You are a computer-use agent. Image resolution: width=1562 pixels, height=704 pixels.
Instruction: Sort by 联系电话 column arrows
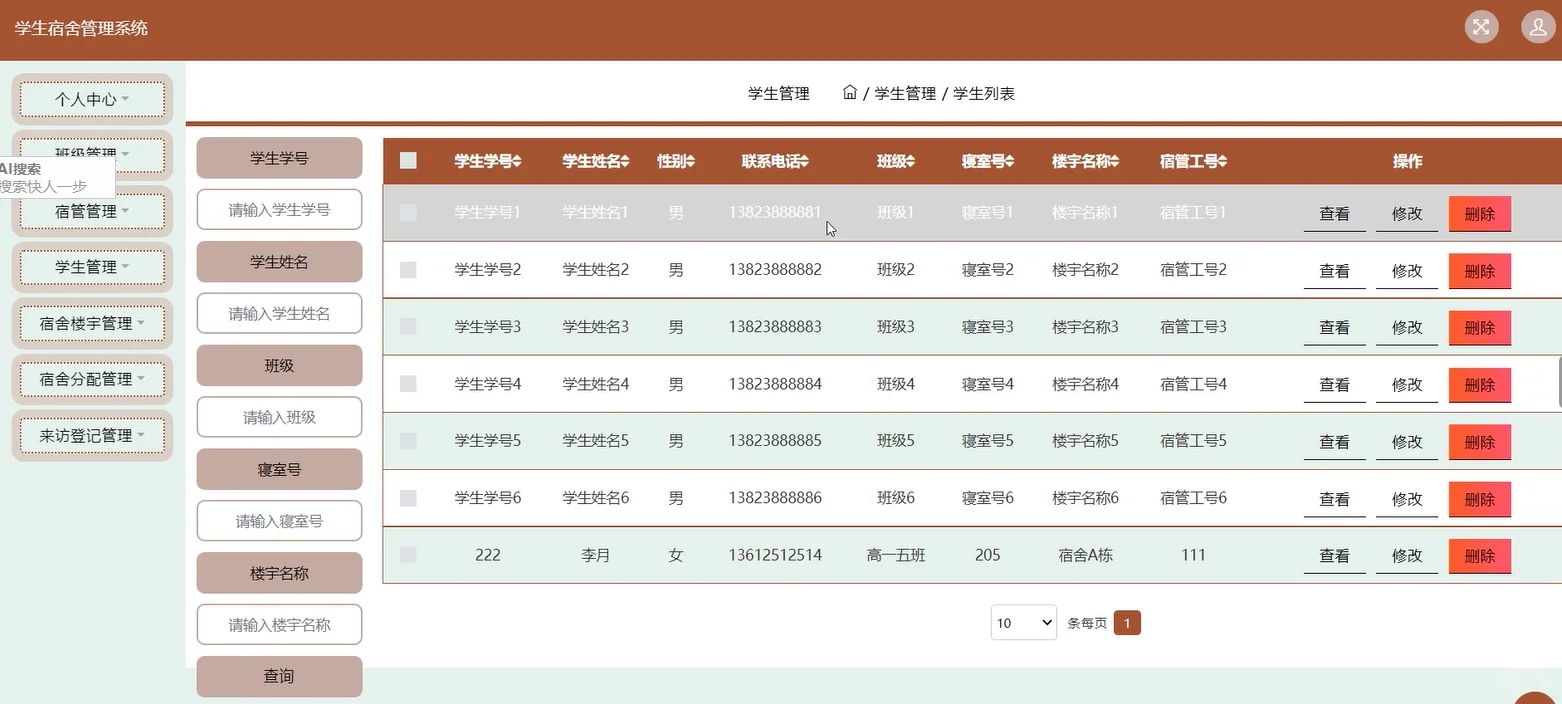coord(806,161)
